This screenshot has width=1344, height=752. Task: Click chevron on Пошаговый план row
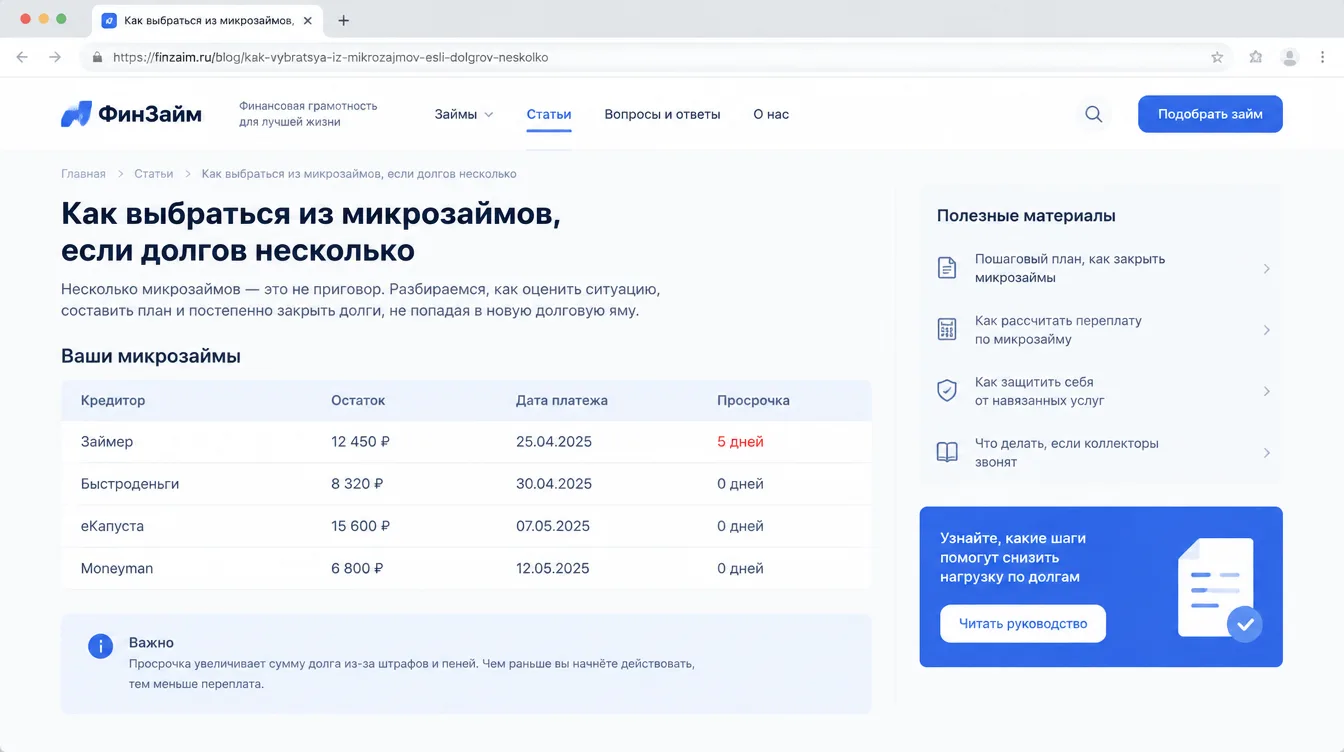[1266, 268]
